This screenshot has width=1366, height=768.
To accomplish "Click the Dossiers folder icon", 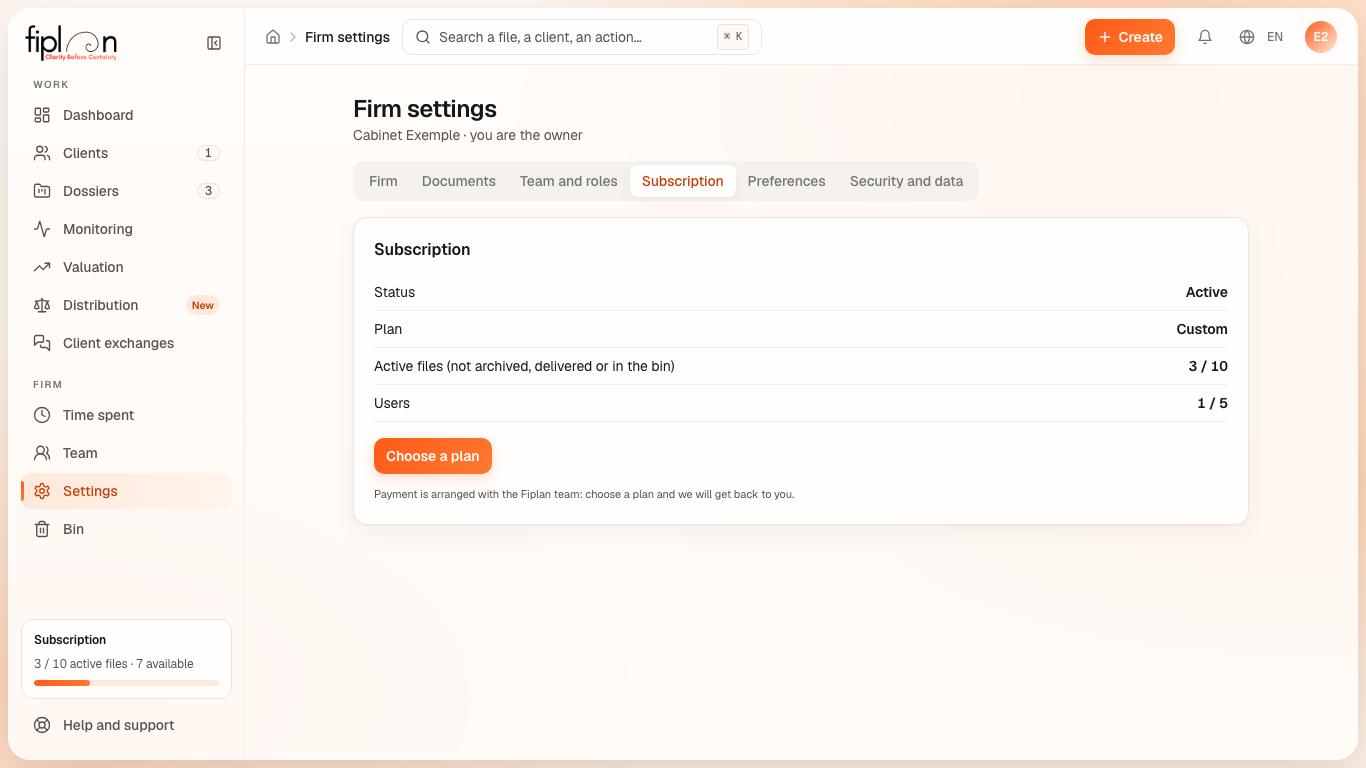I will click(42, 191).
